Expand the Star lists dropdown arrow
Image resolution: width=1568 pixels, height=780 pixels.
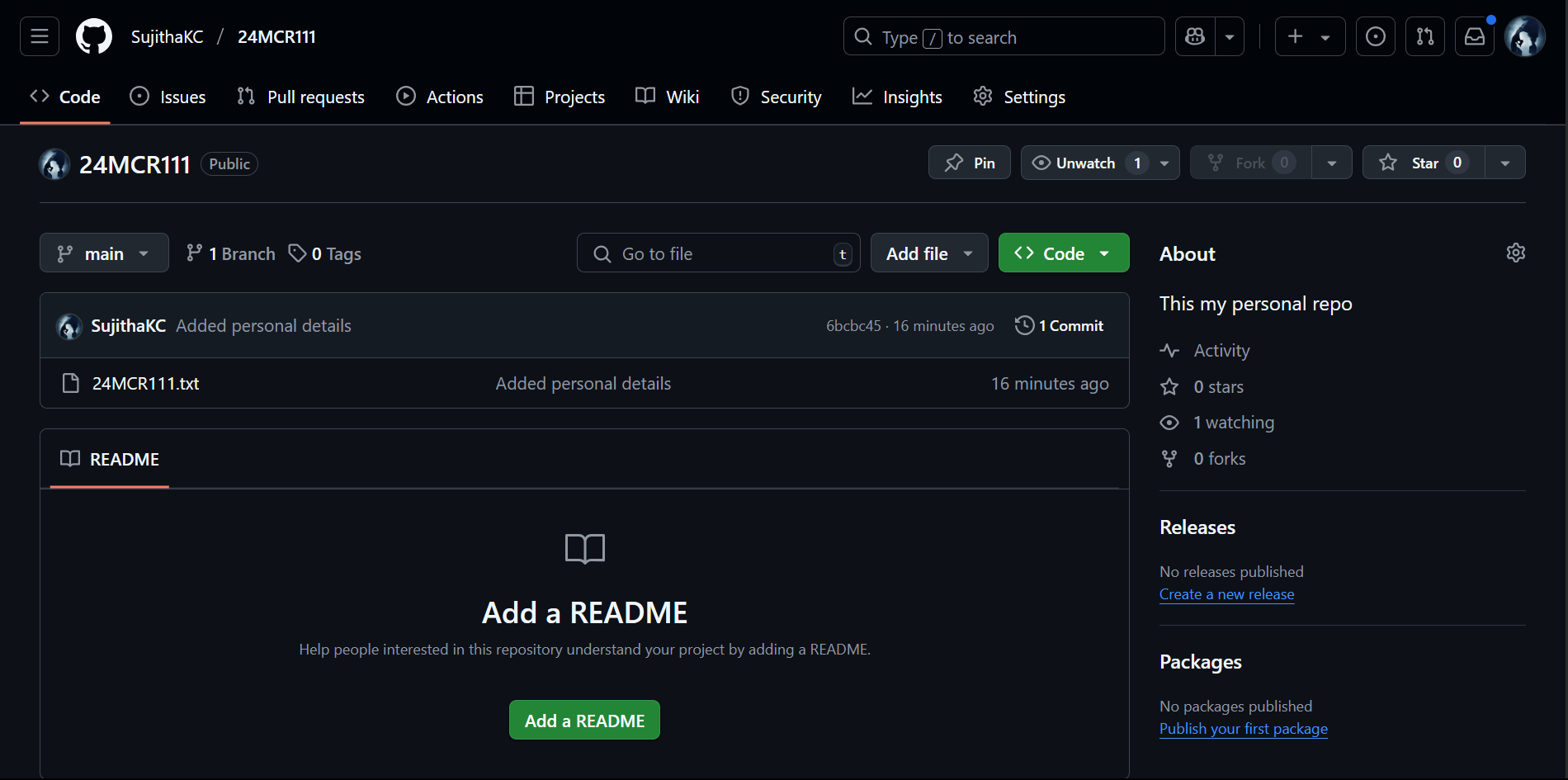click(1505, 163)
